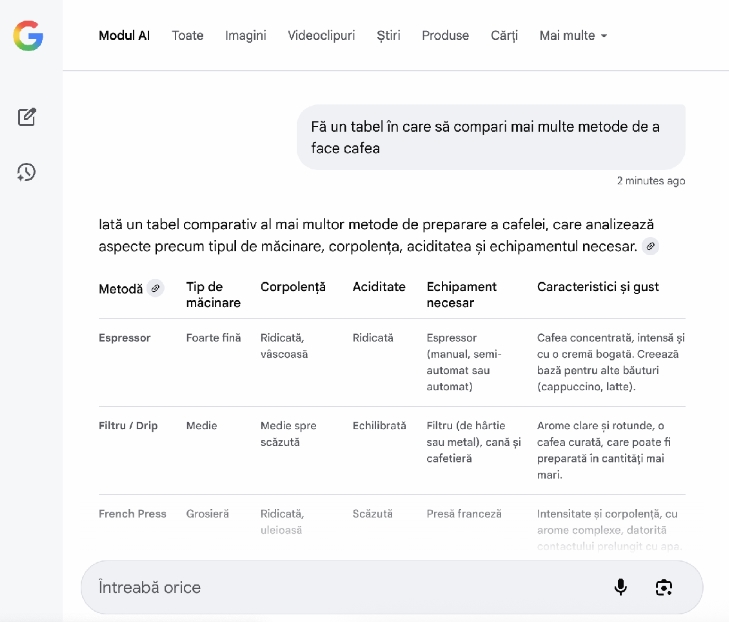Click the Google logo
Viewport: 729px width, 622px height.
[28, 36]
